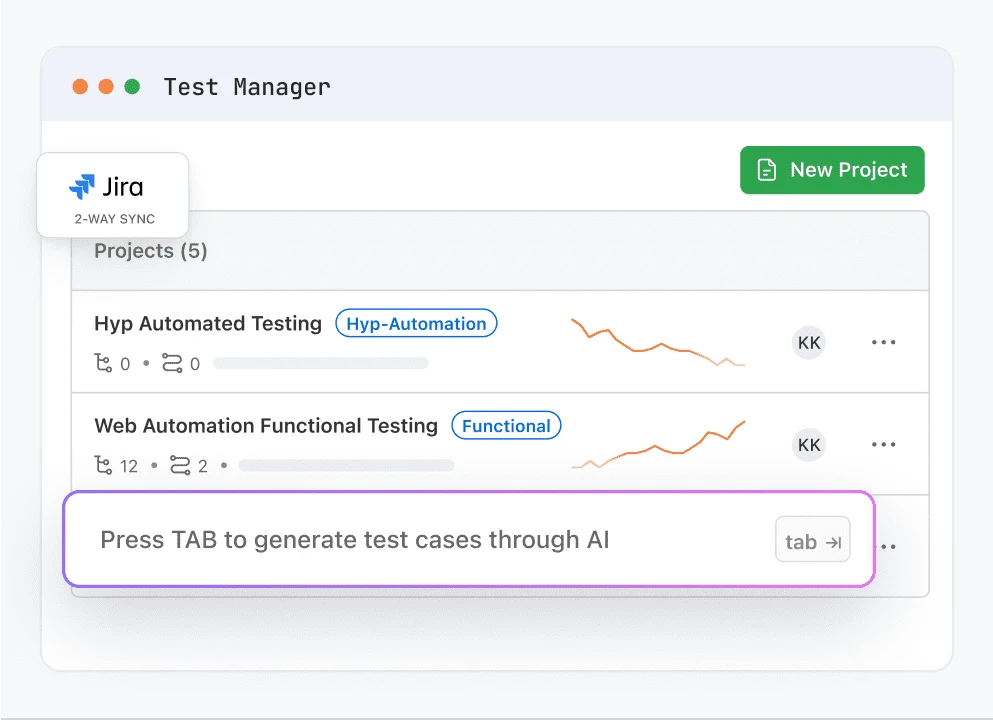
Task: Select the Functional label tag
Action: click(506, 425)
